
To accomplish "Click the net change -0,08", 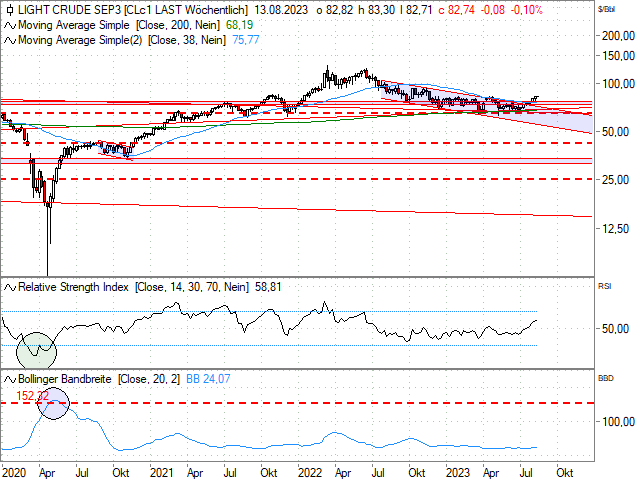I will pyautogui.click(x=493, y=10).
